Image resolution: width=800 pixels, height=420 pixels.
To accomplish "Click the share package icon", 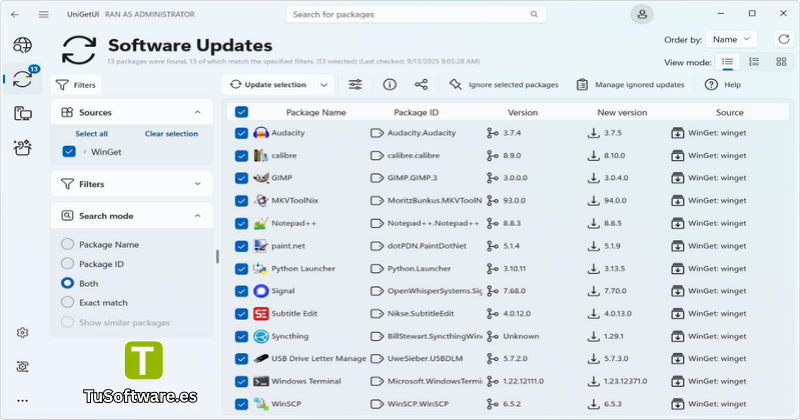I will (421, 85).
